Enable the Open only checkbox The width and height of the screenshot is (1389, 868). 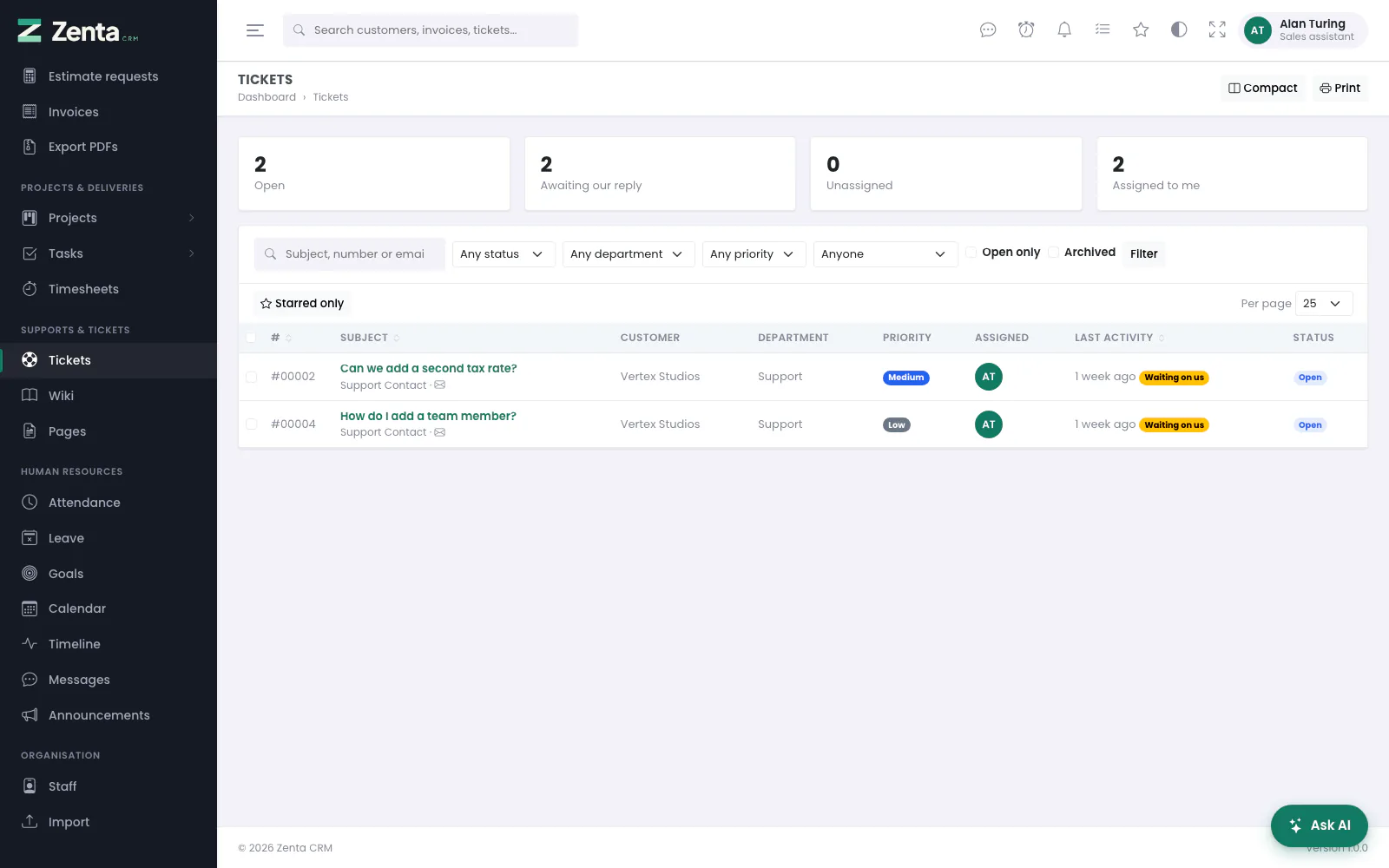click(971, 253)
